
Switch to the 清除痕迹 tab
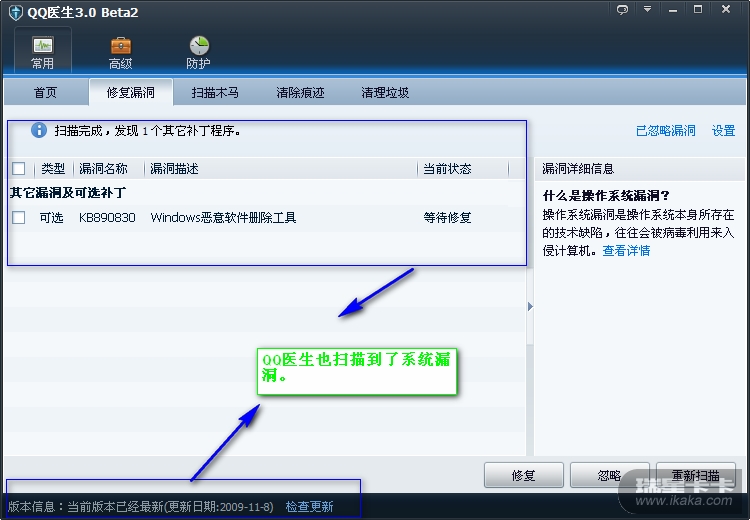300,92
